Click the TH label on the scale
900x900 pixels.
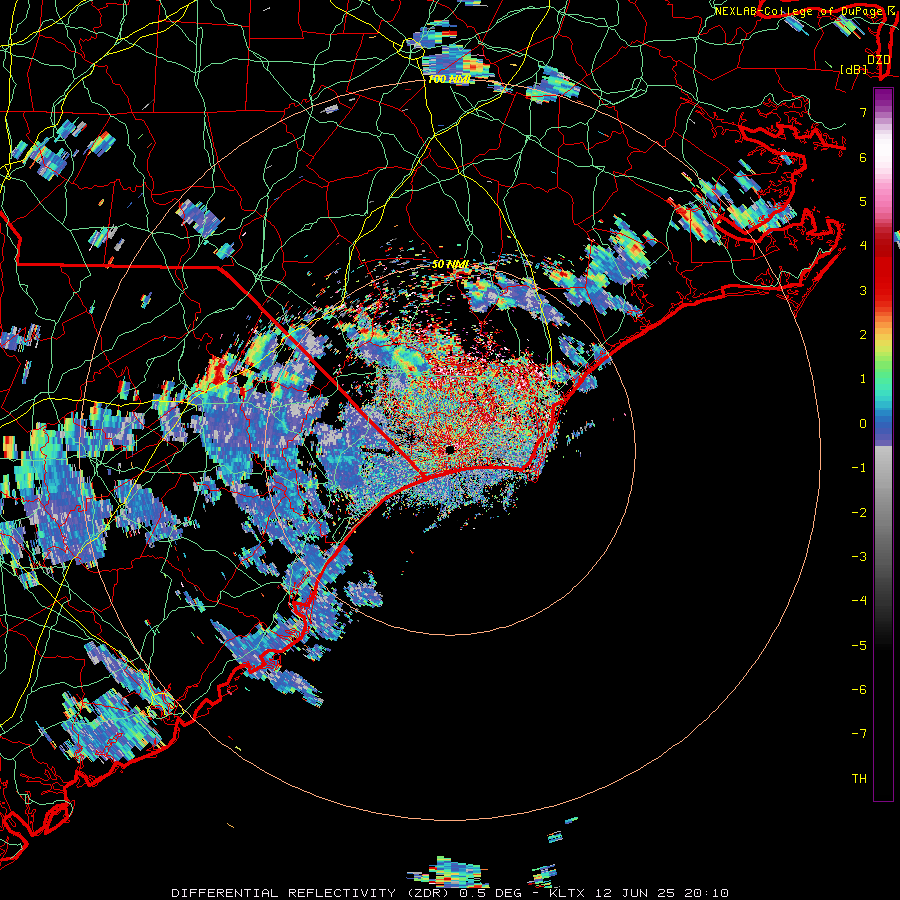tap(859, 779)
